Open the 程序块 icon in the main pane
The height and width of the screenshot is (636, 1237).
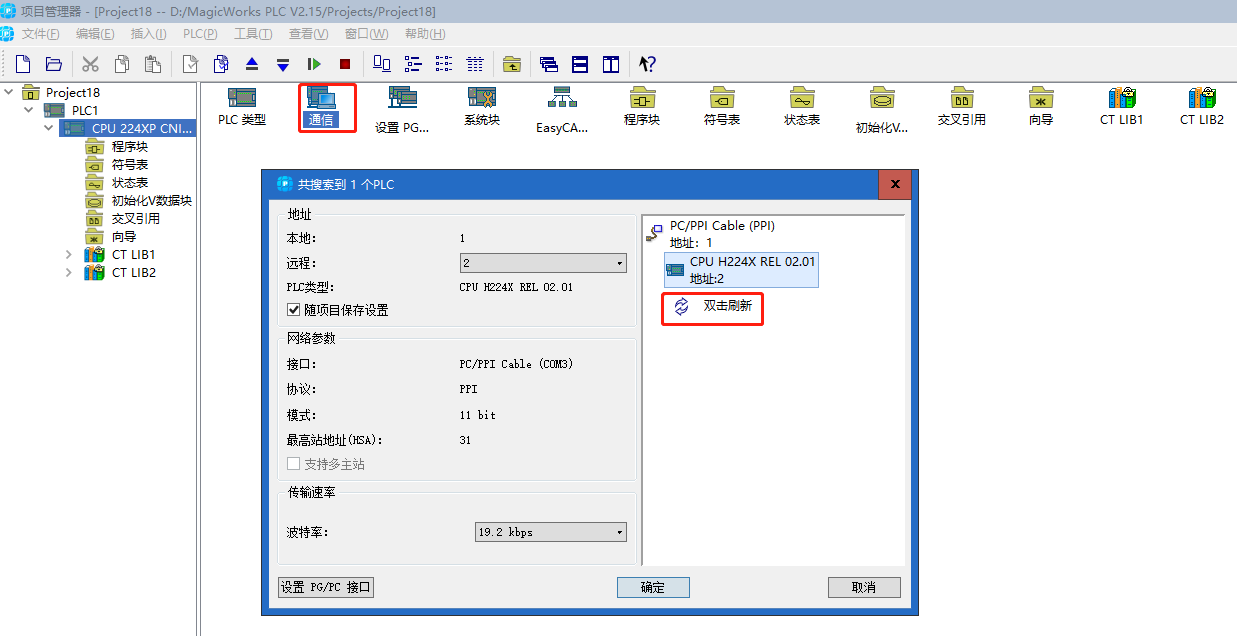click(x=642, y=106)
